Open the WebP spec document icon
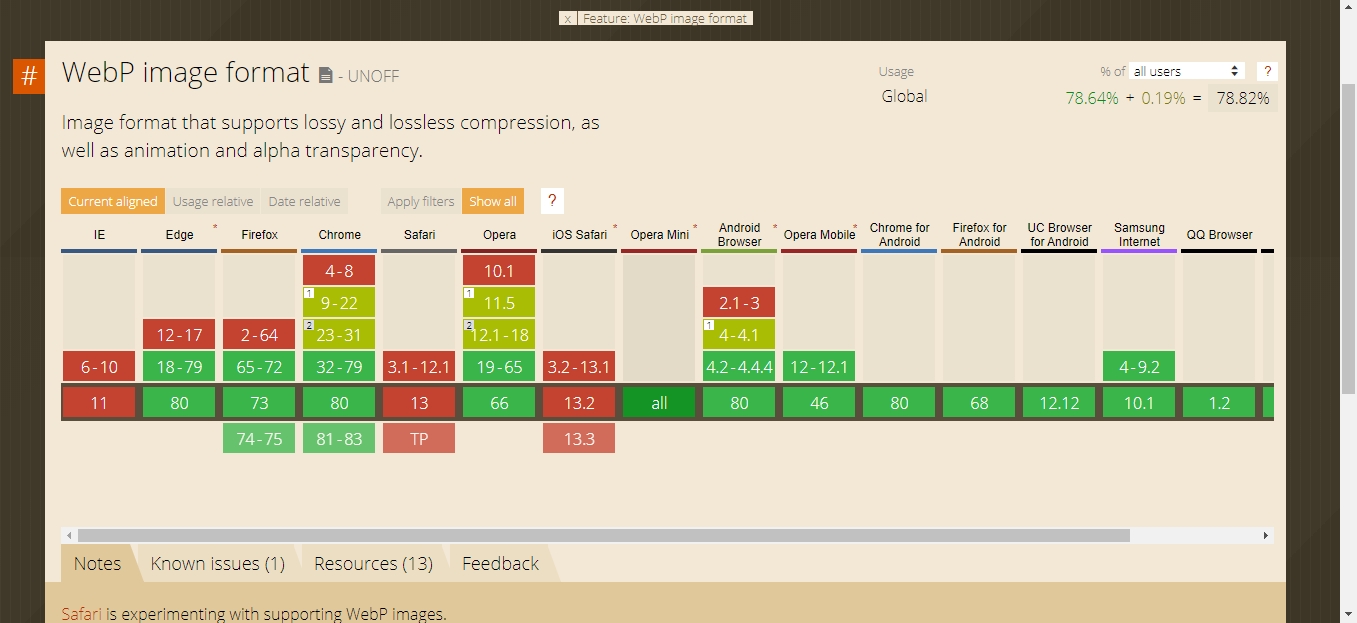Image resolution: width=1357 pixels, height=623 pixels. [x=325, y=75]
